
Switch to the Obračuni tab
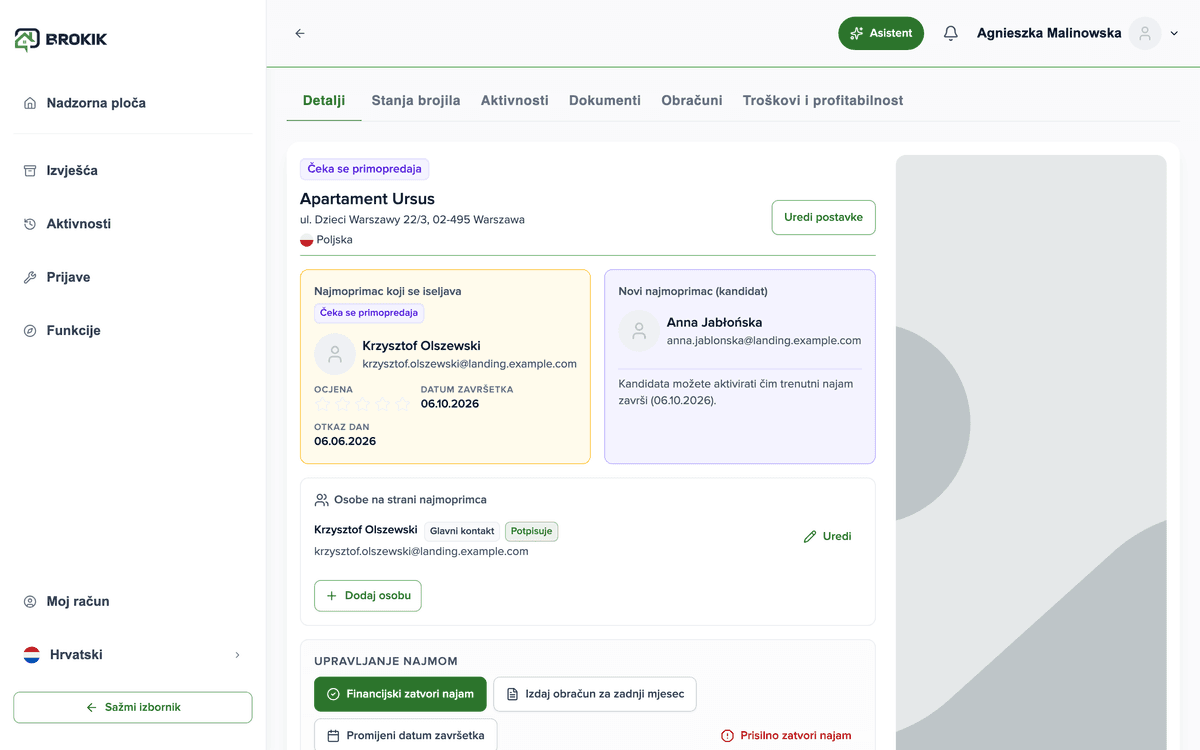tap(692, 100)
